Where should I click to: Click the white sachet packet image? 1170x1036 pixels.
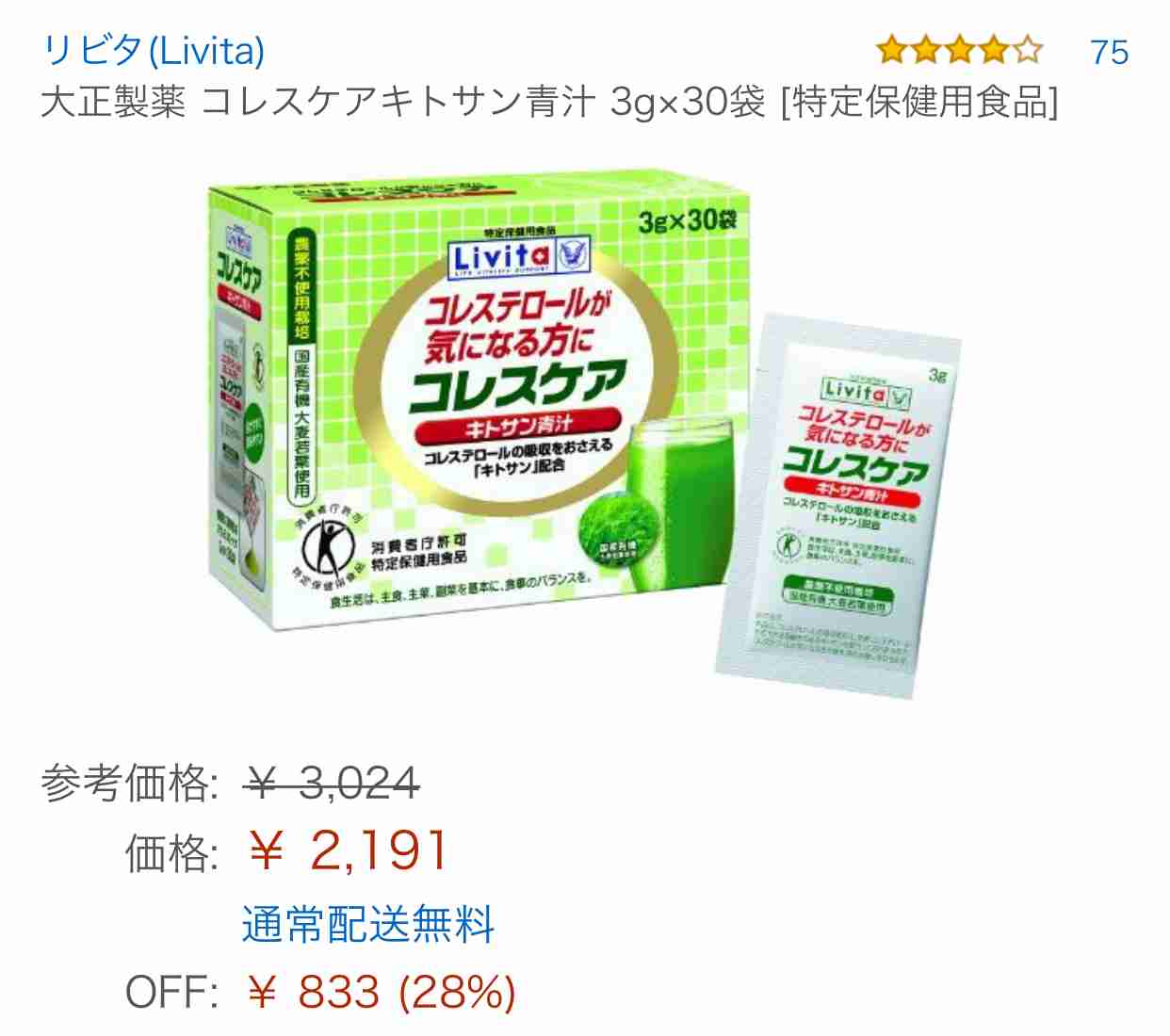point(838,506)
